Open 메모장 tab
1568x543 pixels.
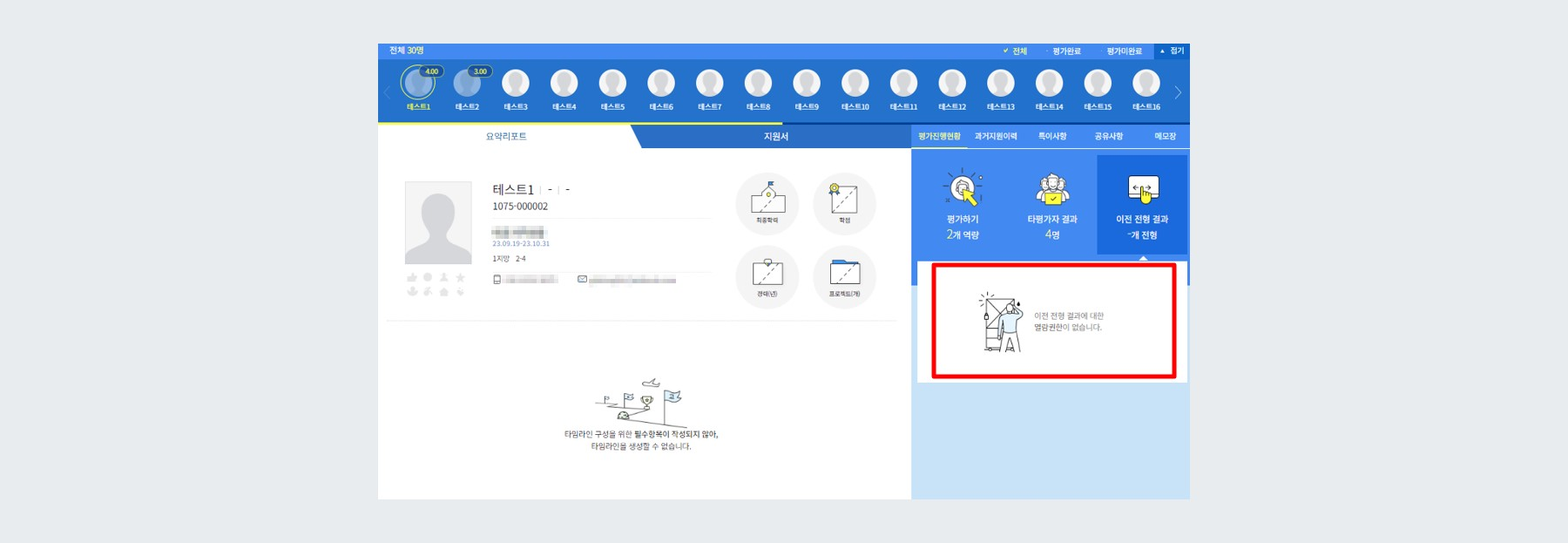point(1165,136)
